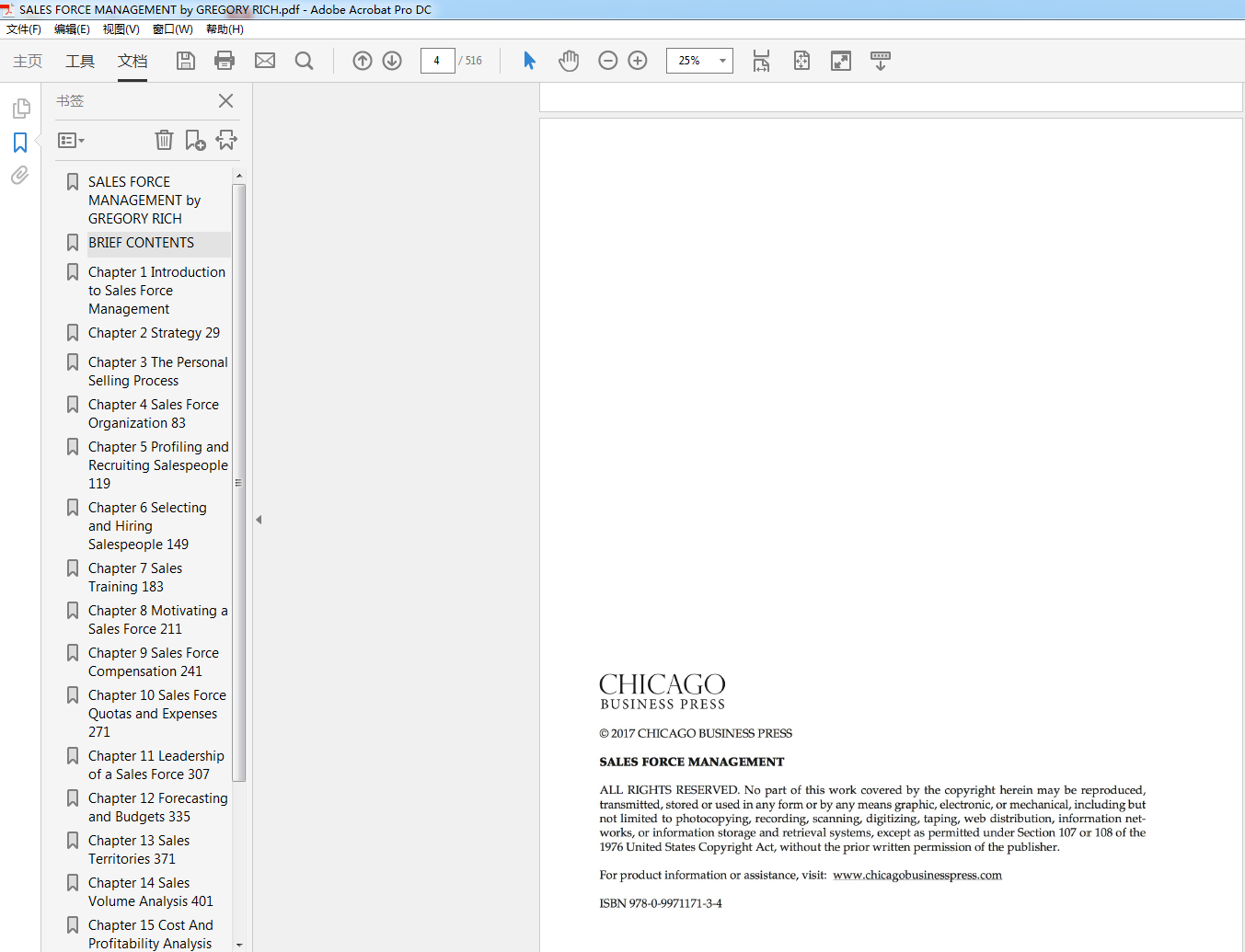The width and height of the screenshot is (1245, 952).
Task: Click the Save file icon
Action: click(186, 61)
